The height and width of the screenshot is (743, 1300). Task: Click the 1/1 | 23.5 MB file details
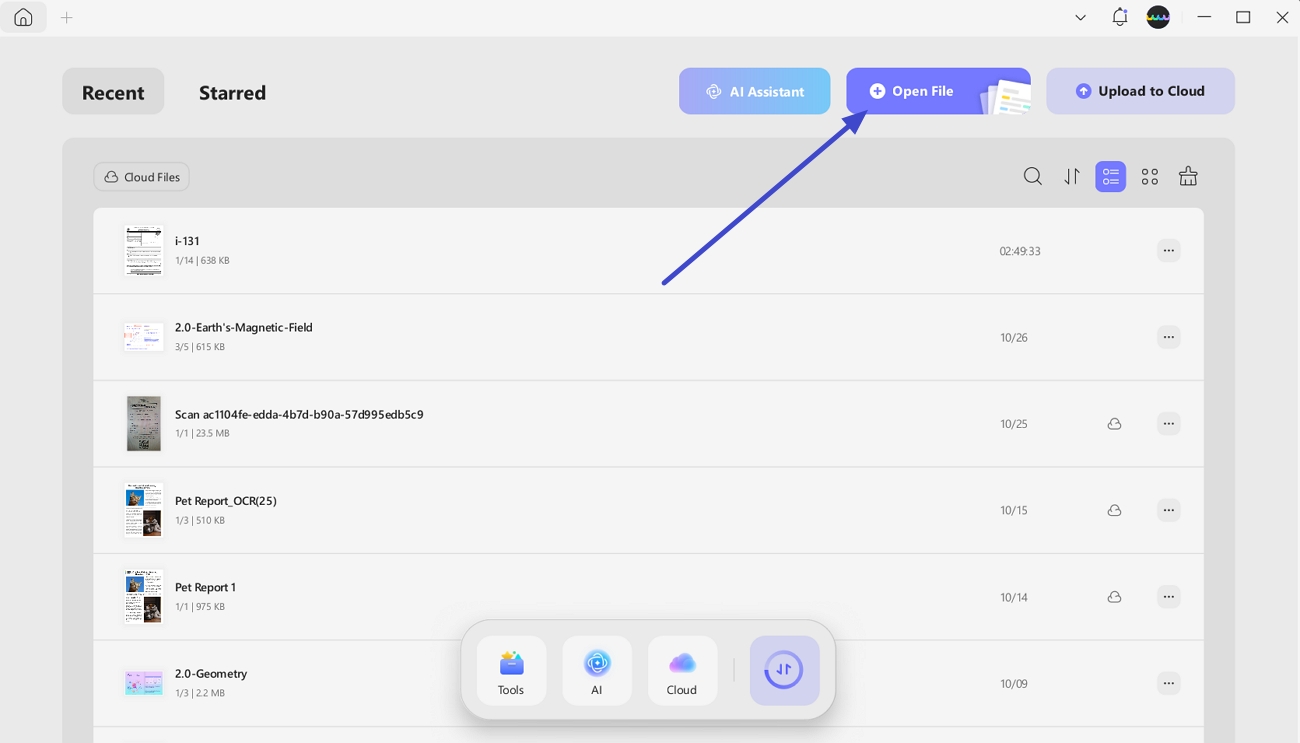tap(202, 433)
